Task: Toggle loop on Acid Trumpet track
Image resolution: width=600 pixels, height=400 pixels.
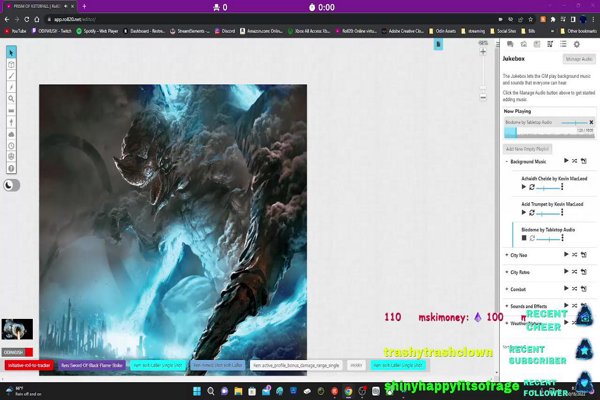Action: (x=532, y=212)
